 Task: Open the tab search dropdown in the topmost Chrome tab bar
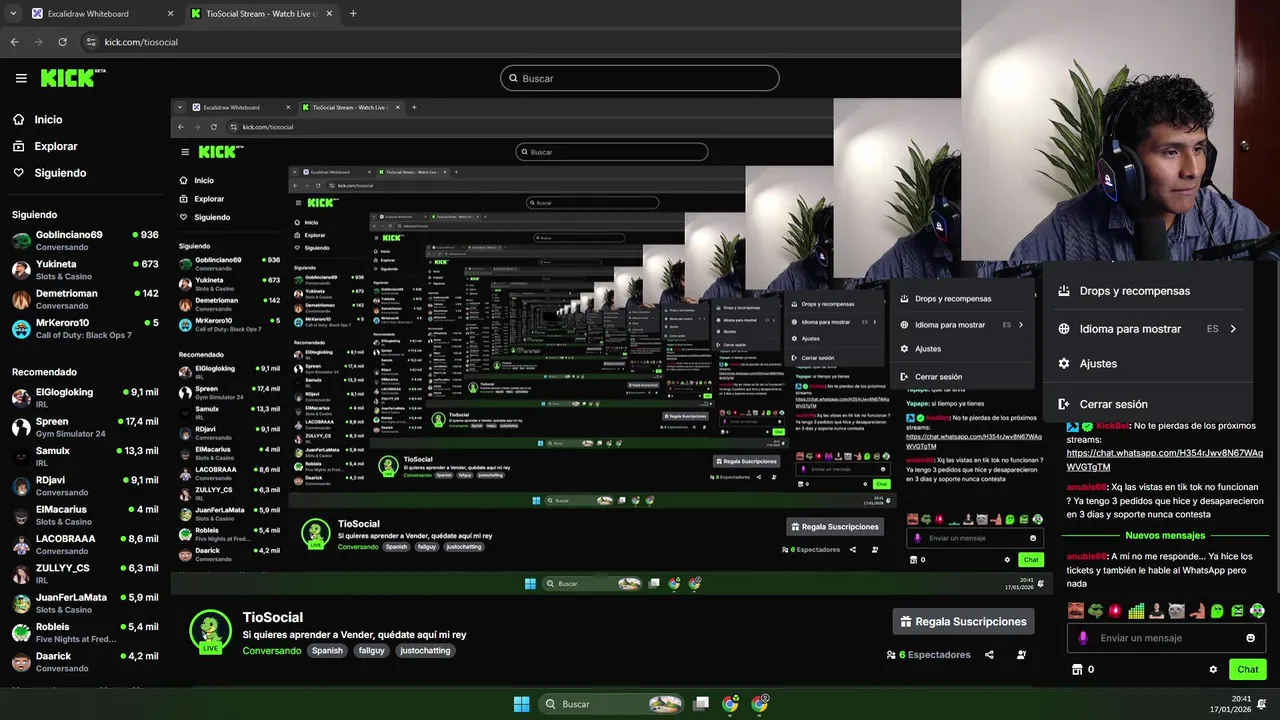[x=13, y=14]
